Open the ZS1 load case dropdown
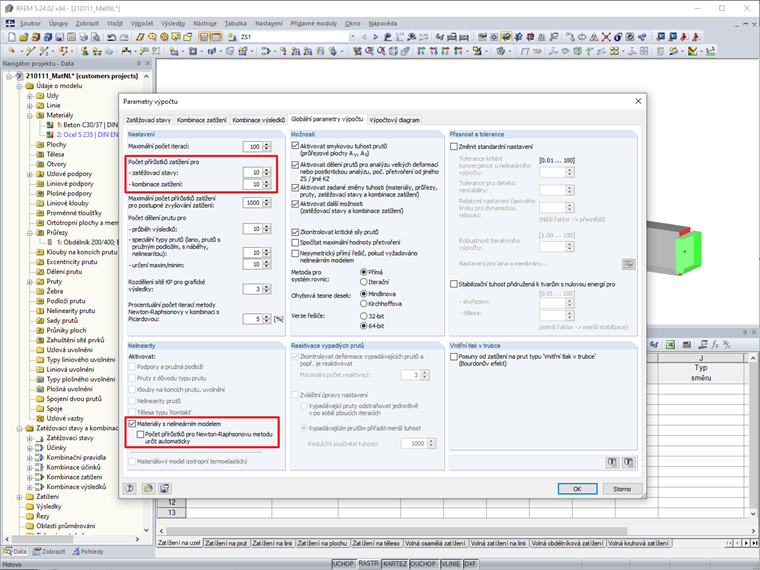The image size is (760, 570). click(x=352, y=37)
